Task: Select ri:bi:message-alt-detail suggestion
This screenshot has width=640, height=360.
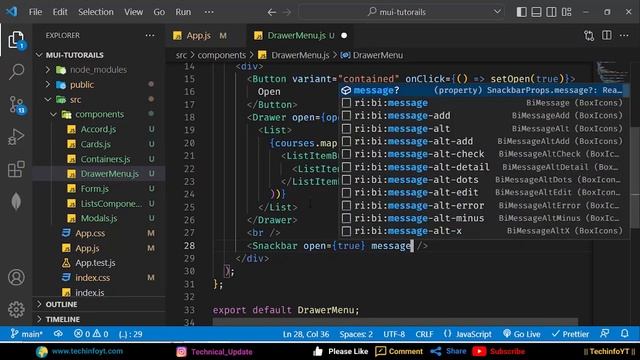Action: coord(484,167)
